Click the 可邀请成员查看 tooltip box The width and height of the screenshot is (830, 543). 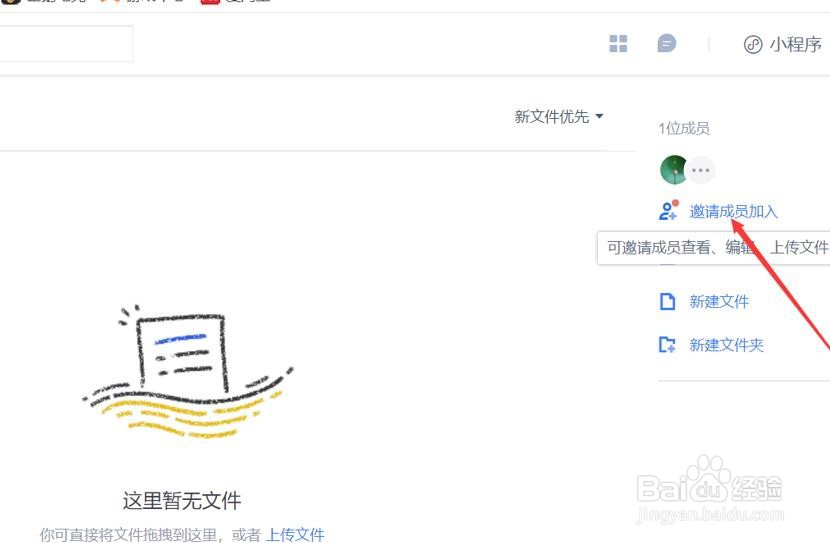pyautogui.click(x=714, y=247)
